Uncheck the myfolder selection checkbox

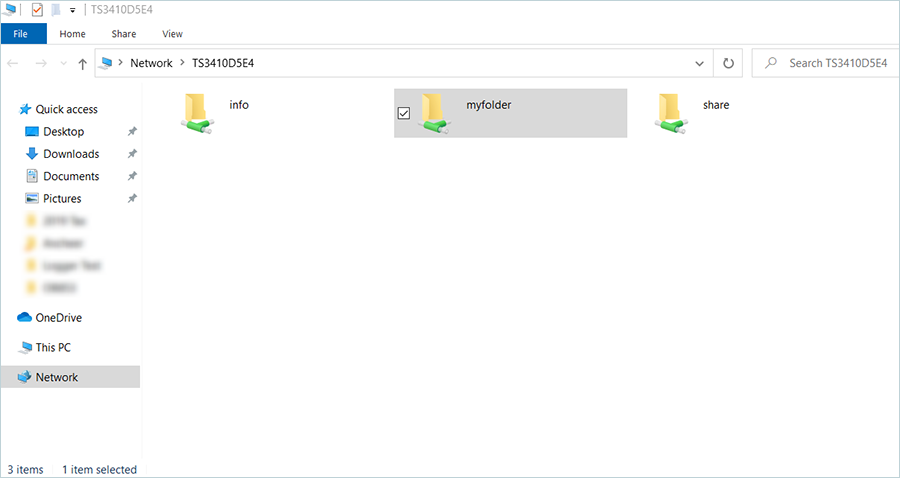[x=404, y=113]
